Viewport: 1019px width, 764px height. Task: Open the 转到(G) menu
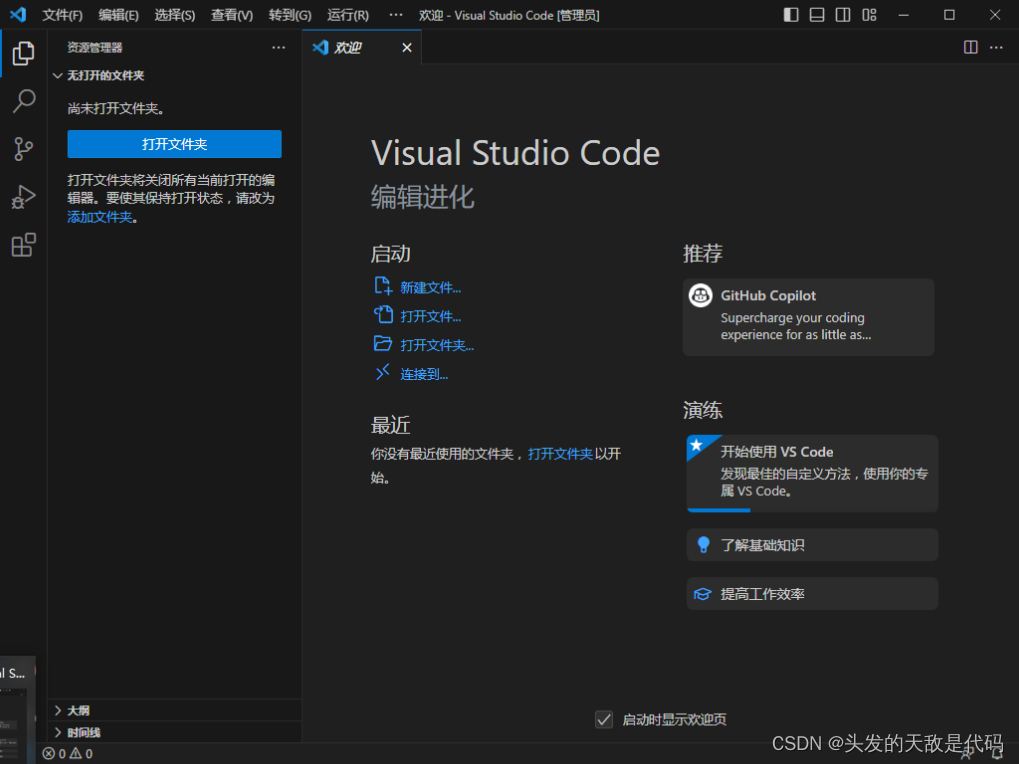click(x=290, y=15)
